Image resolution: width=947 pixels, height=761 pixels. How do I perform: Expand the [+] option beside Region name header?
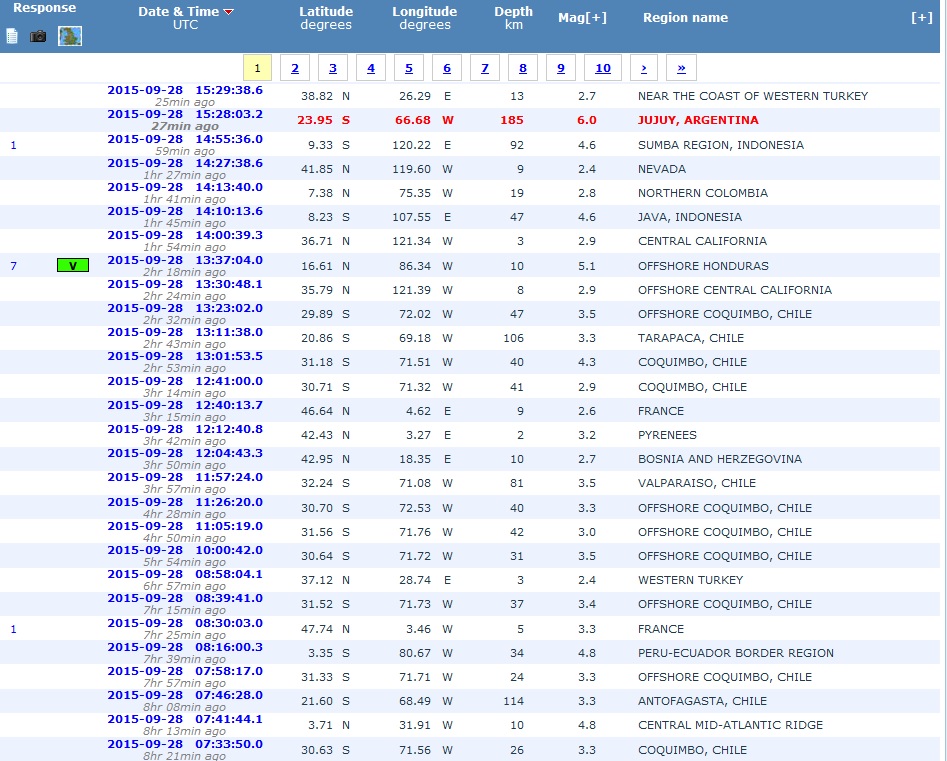[922, 18]
